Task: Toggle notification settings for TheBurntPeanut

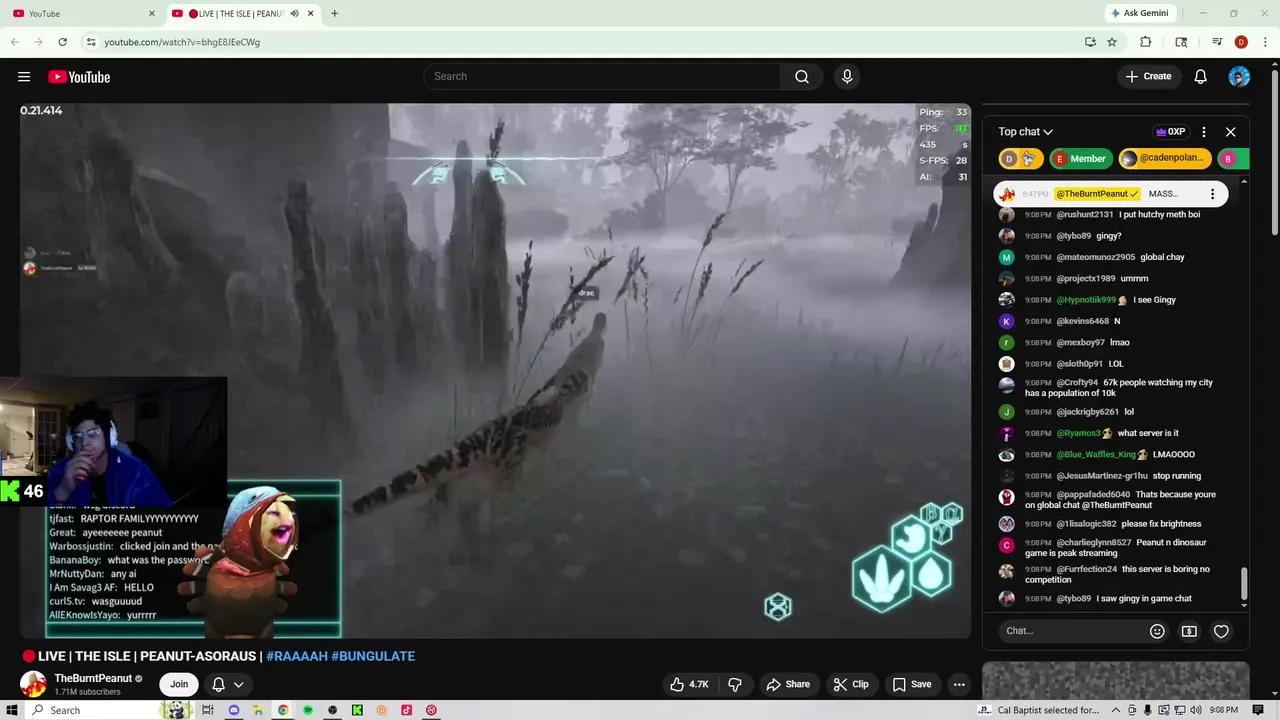Action: [x=218, y=684]
